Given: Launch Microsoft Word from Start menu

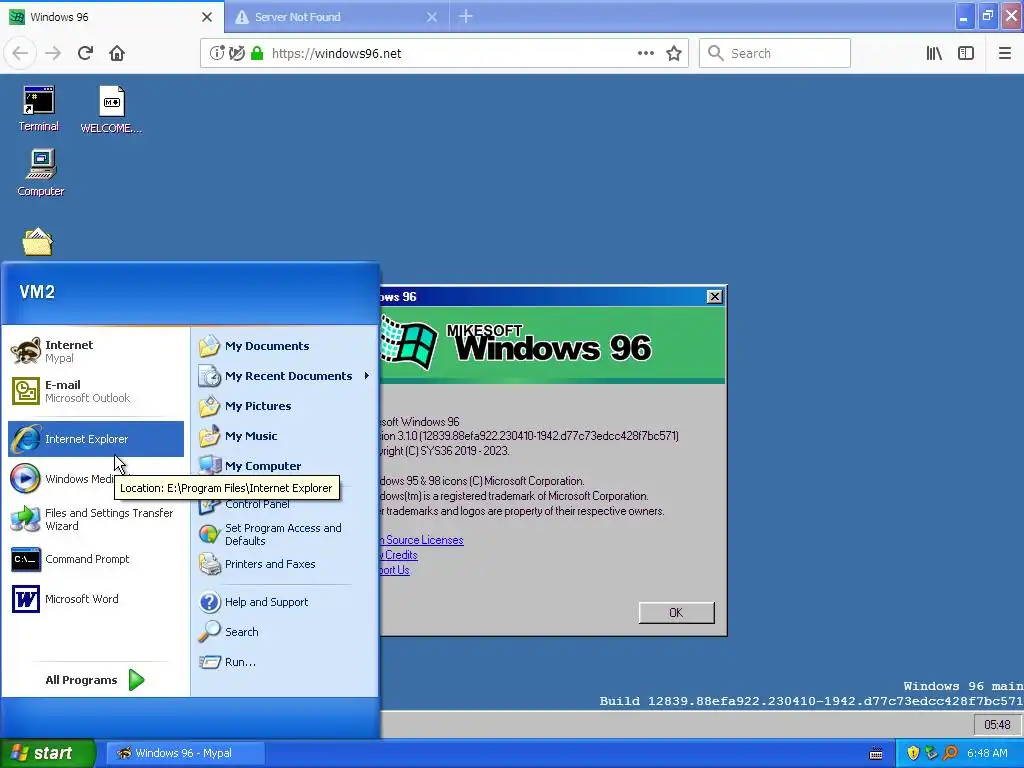Looking at the screenshot, I should [x=96, y=599].
